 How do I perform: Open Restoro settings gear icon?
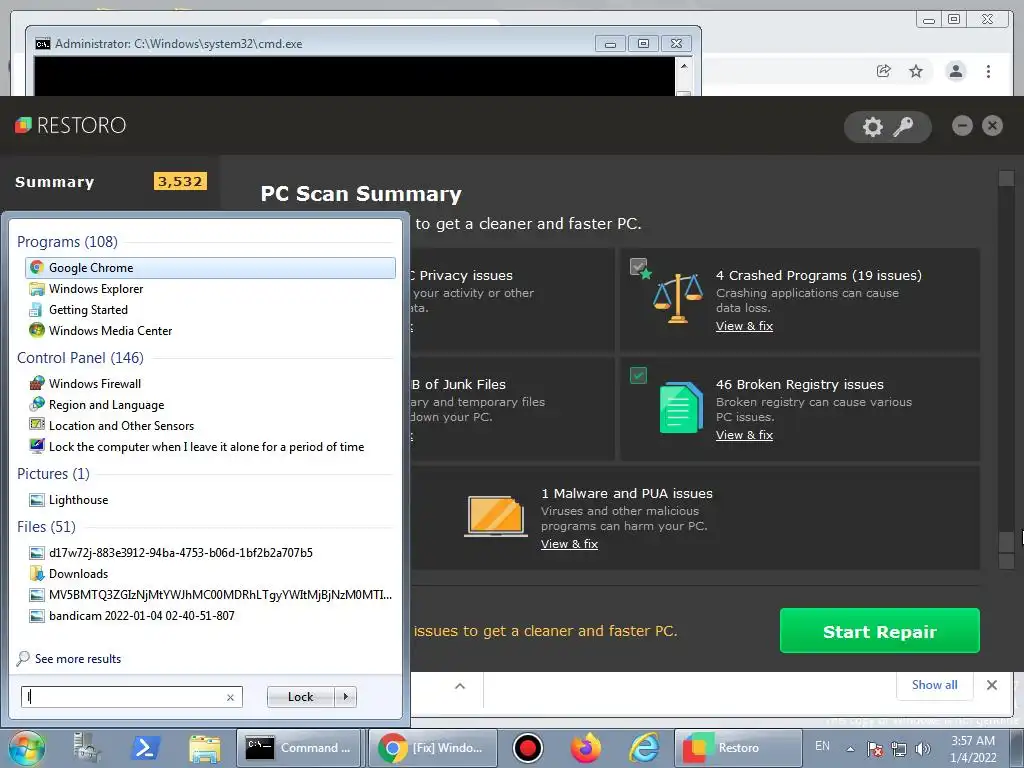coord(872,127)
